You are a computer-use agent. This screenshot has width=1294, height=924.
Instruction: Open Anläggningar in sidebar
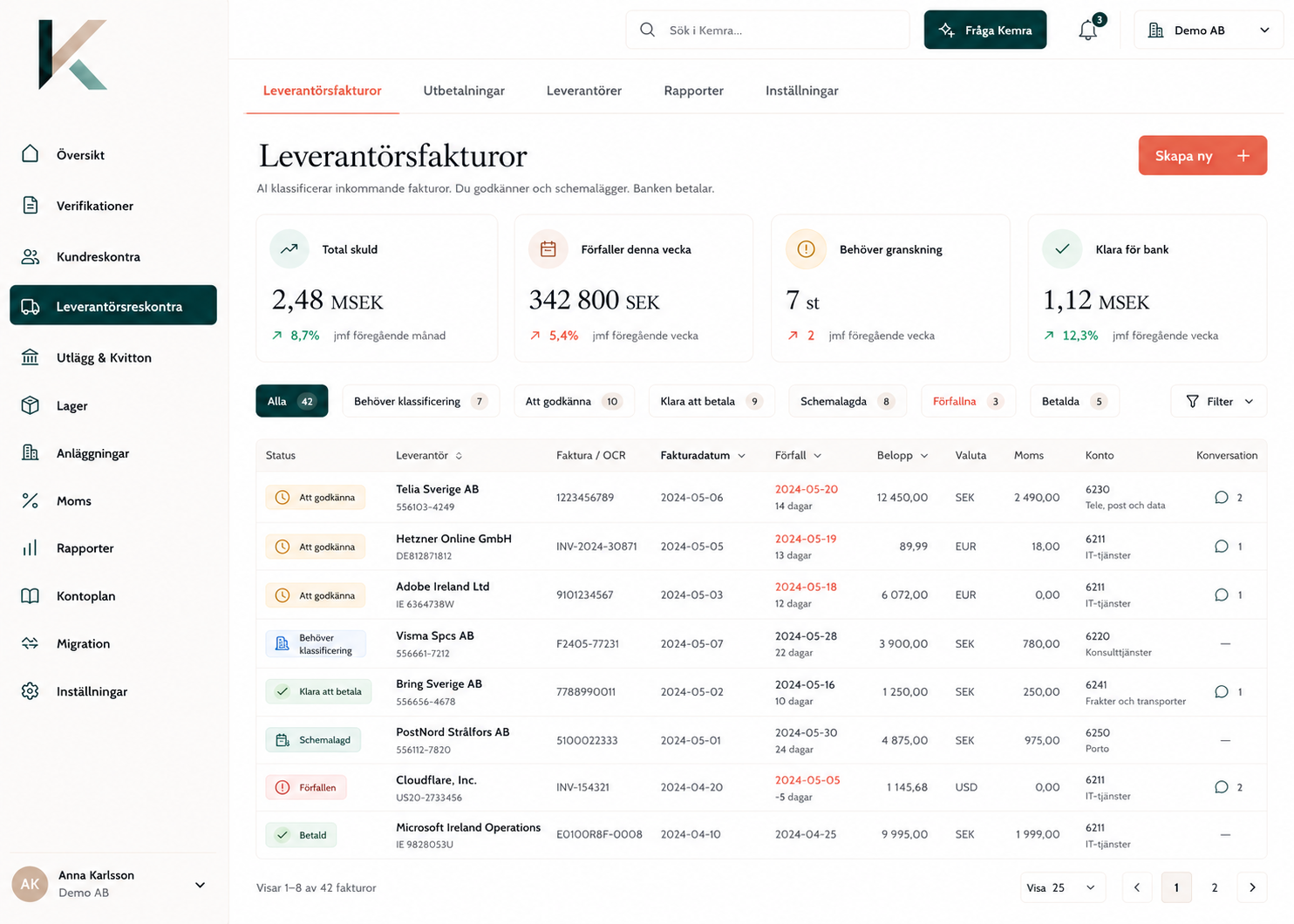[113, 453]
